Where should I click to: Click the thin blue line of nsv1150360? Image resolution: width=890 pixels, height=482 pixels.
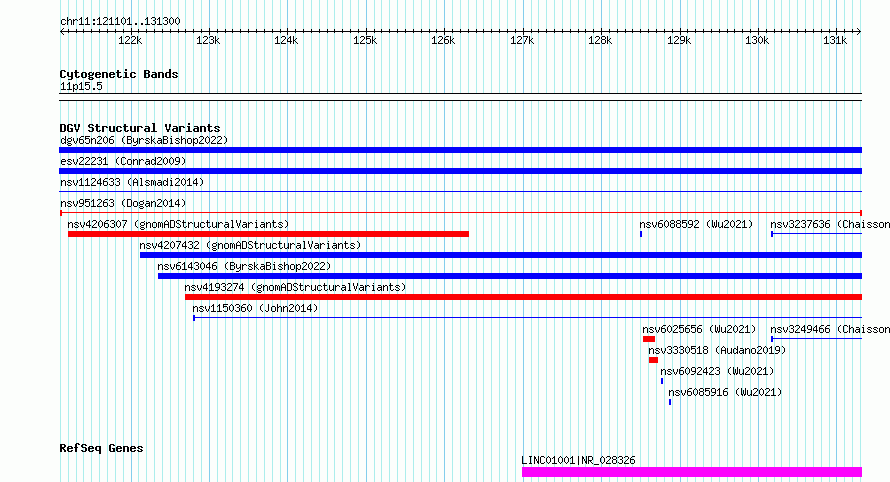(x=527, y=318)
